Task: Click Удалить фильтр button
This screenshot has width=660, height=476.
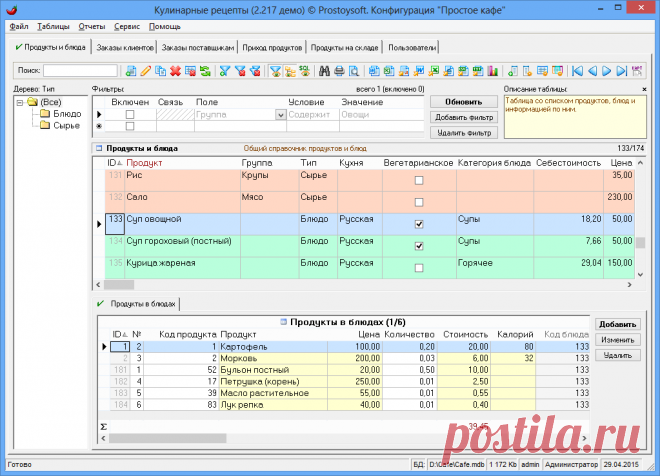Action: coord(464,133)
